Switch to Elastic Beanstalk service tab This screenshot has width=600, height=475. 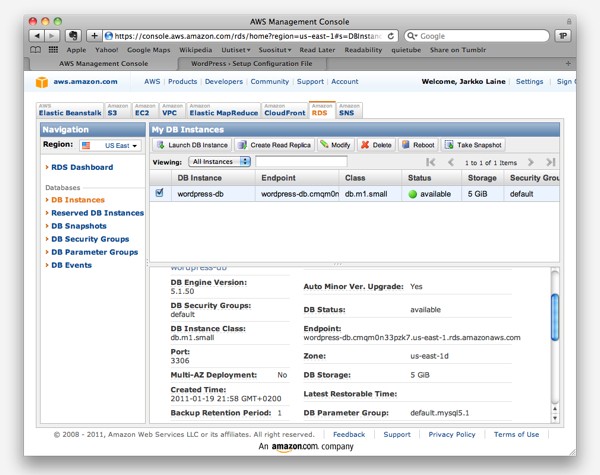coord(70,110)
